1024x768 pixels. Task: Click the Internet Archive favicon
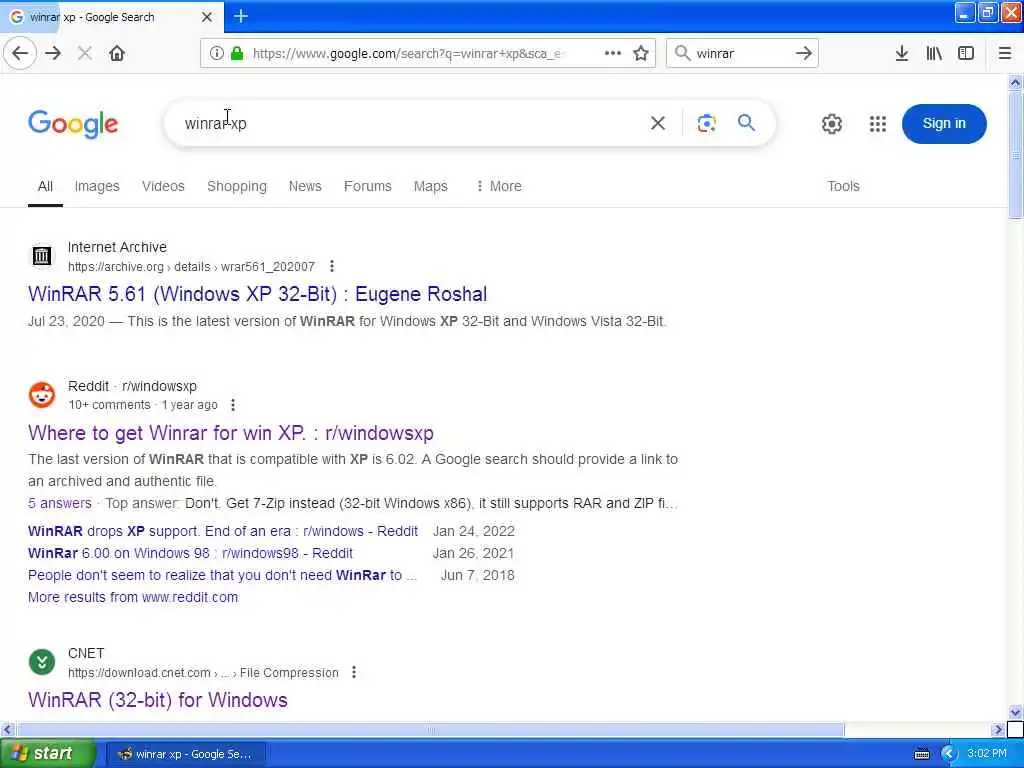click(42, 255)
